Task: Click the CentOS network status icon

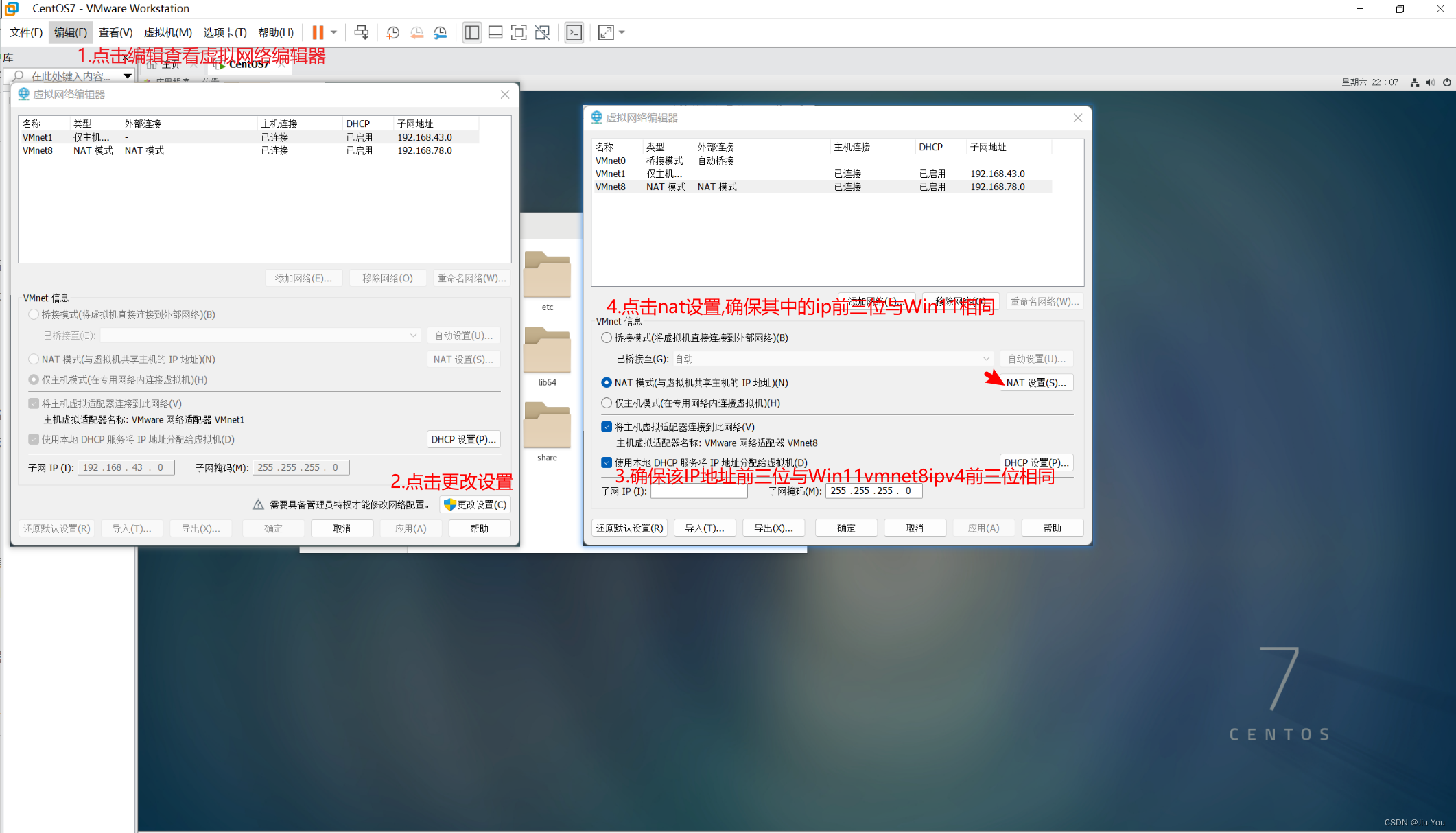Action: (x=1415, y=82)
